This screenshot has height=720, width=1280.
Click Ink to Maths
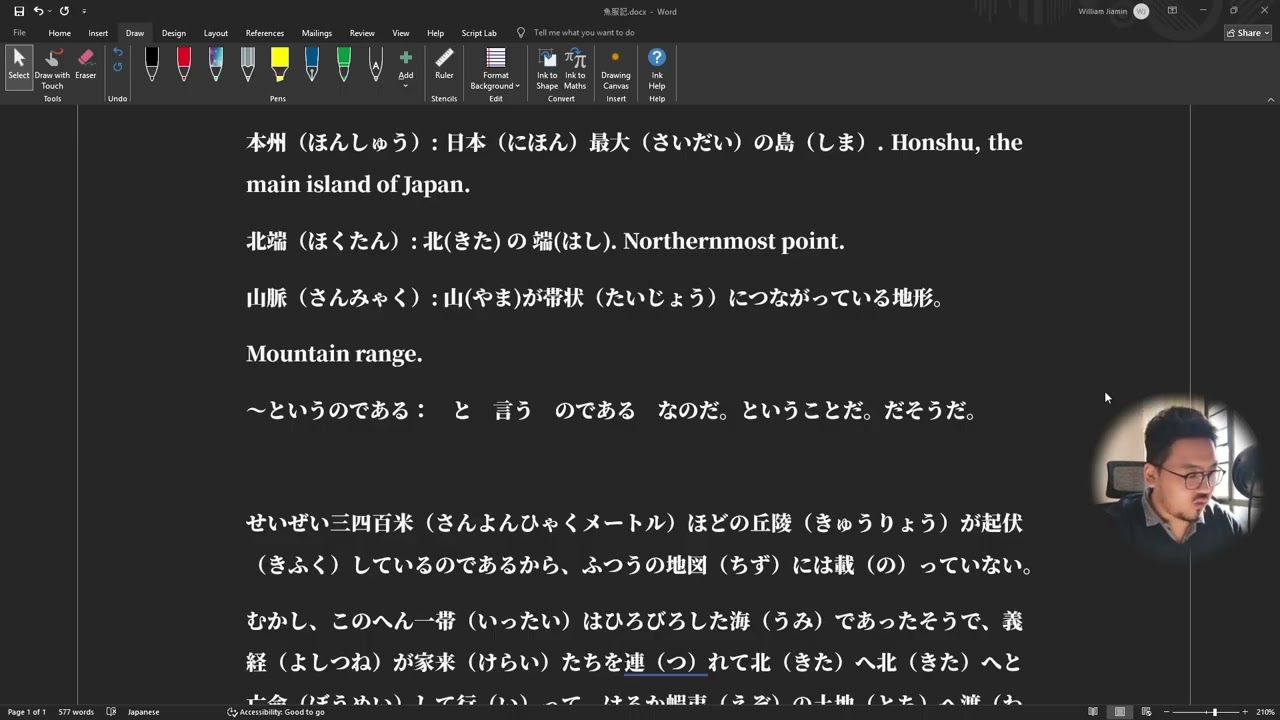pyautogui.click(x=575, y=68)
